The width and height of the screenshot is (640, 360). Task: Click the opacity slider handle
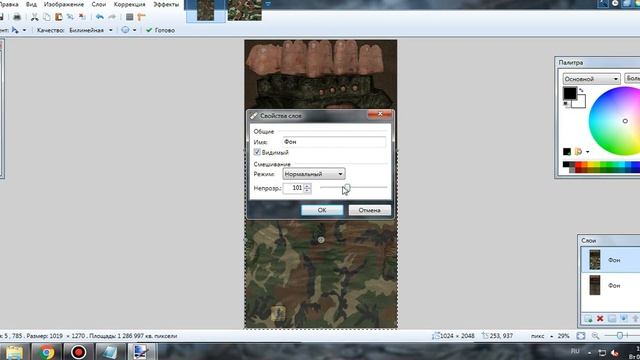[347, 187]
